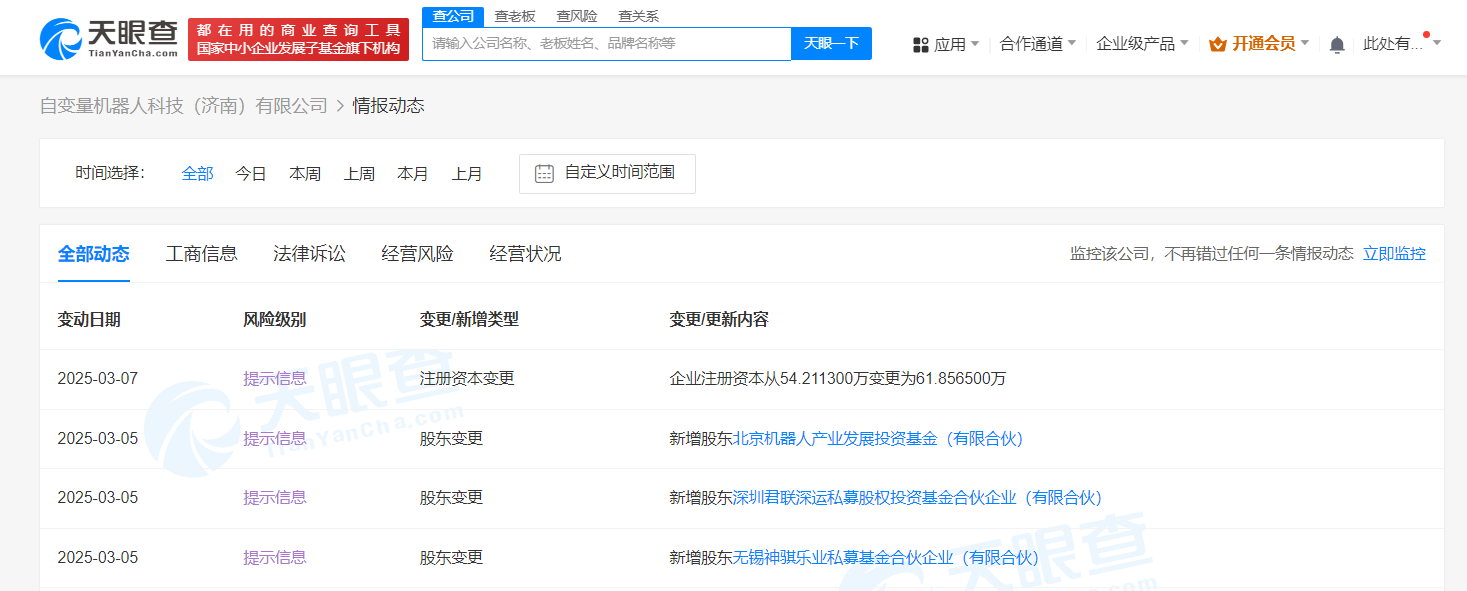Open 无锡神骐乐业私募基金 shareholder link
This screenshot has width=1467, height=591.
point(886,557)
